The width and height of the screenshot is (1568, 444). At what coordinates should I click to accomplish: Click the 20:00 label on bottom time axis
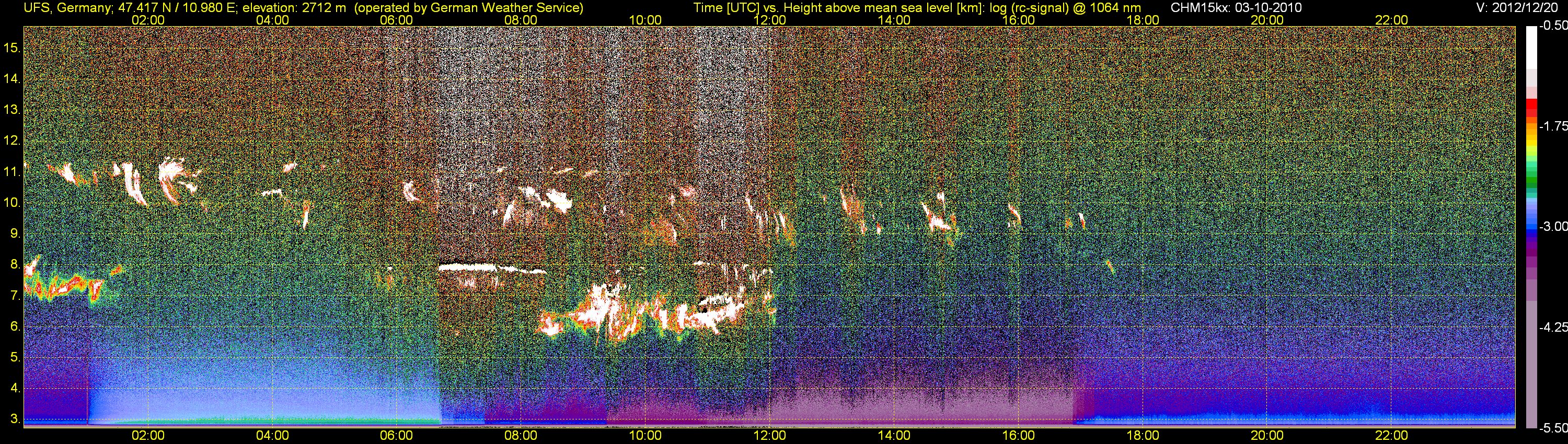(x=1267, y=436)
